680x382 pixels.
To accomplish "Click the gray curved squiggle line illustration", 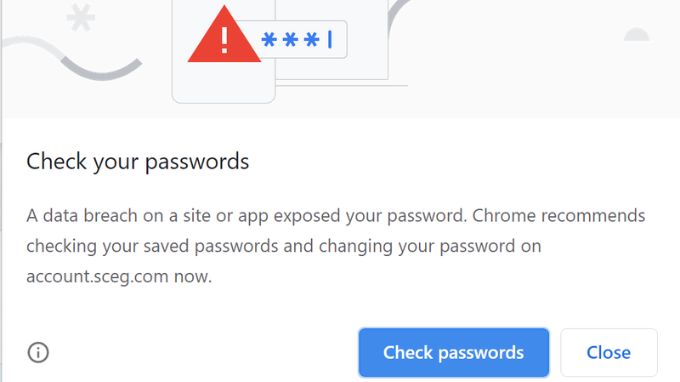I will point(72,58).
